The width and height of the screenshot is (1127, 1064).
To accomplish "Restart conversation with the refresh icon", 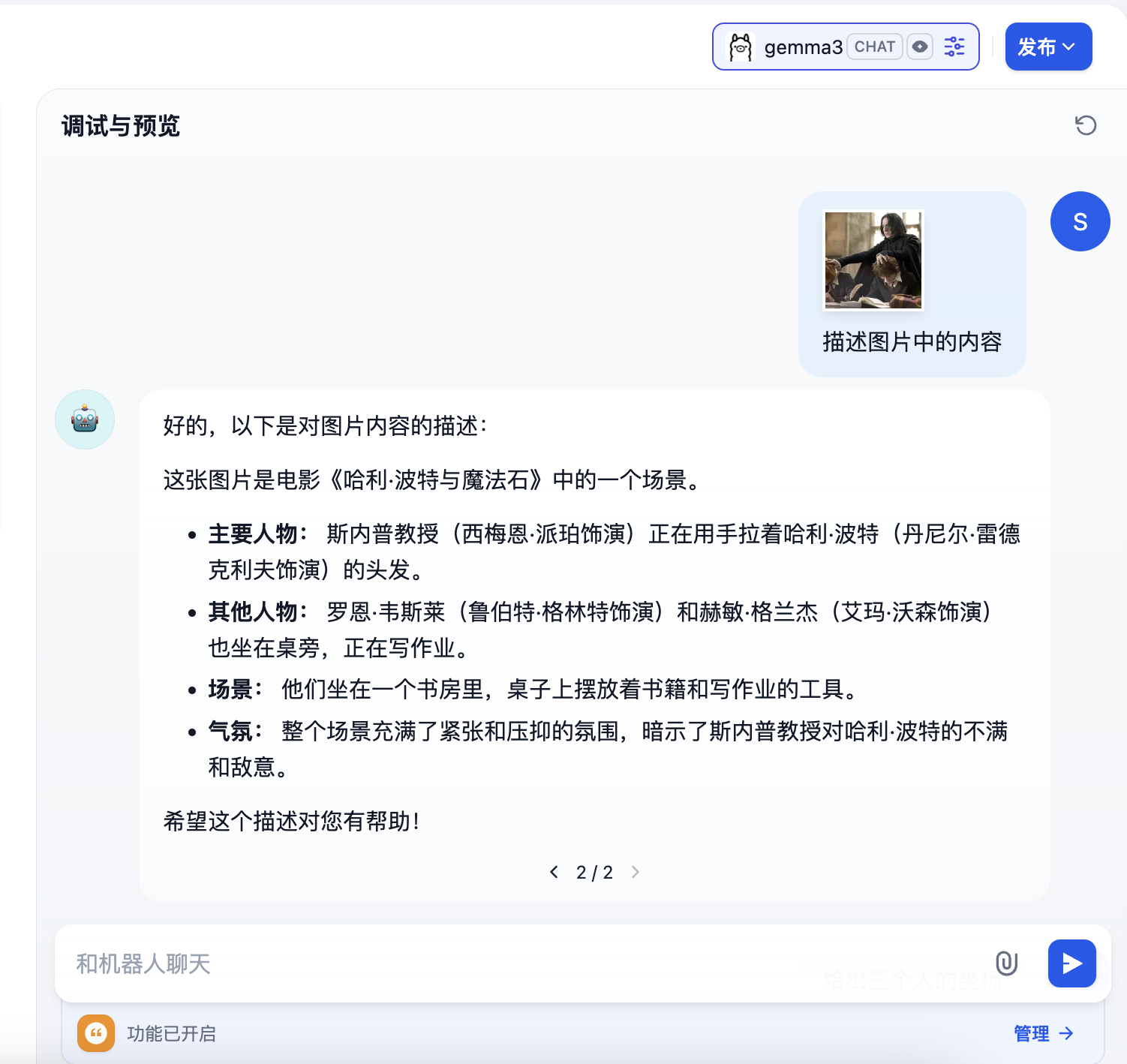I will tap(1086, 125).
